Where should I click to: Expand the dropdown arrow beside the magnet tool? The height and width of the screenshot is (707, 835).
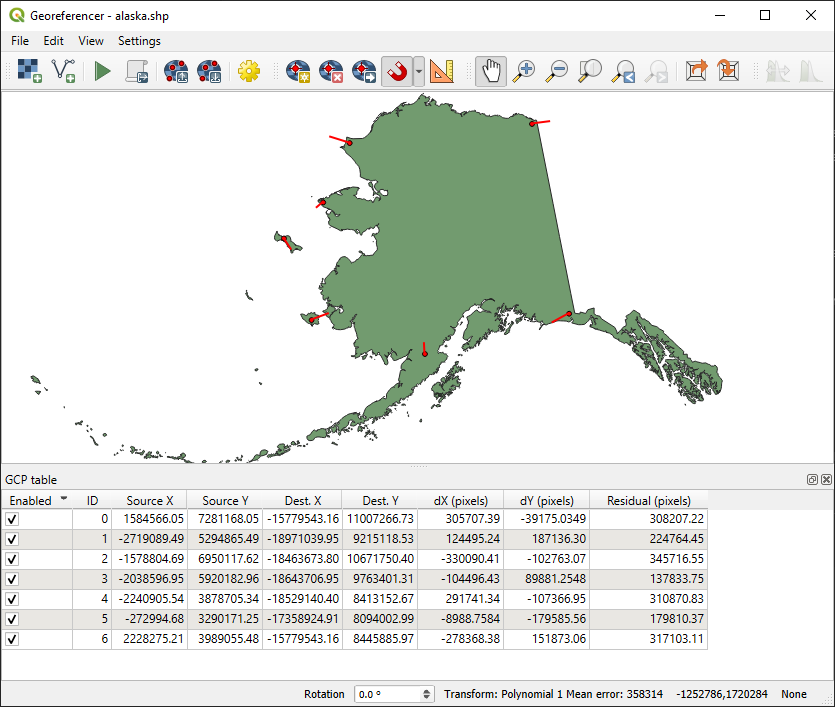(x=421, y=71)
